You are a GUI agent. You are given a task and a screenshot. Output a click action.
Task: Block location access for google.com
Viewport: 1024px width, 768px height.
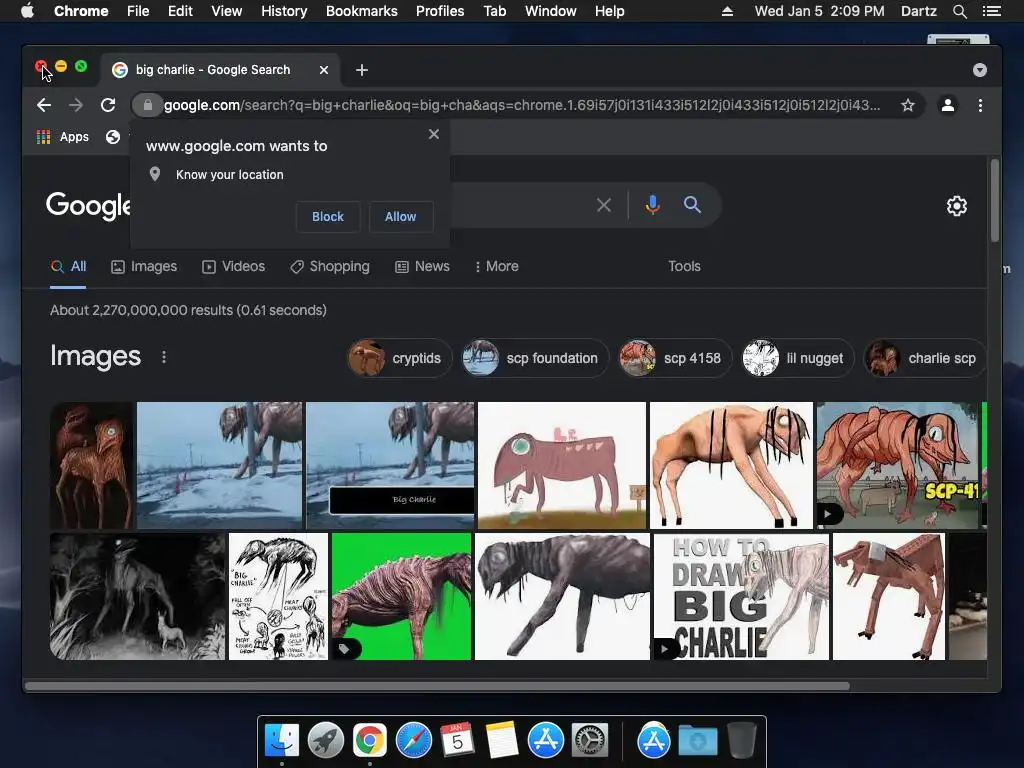328,217
